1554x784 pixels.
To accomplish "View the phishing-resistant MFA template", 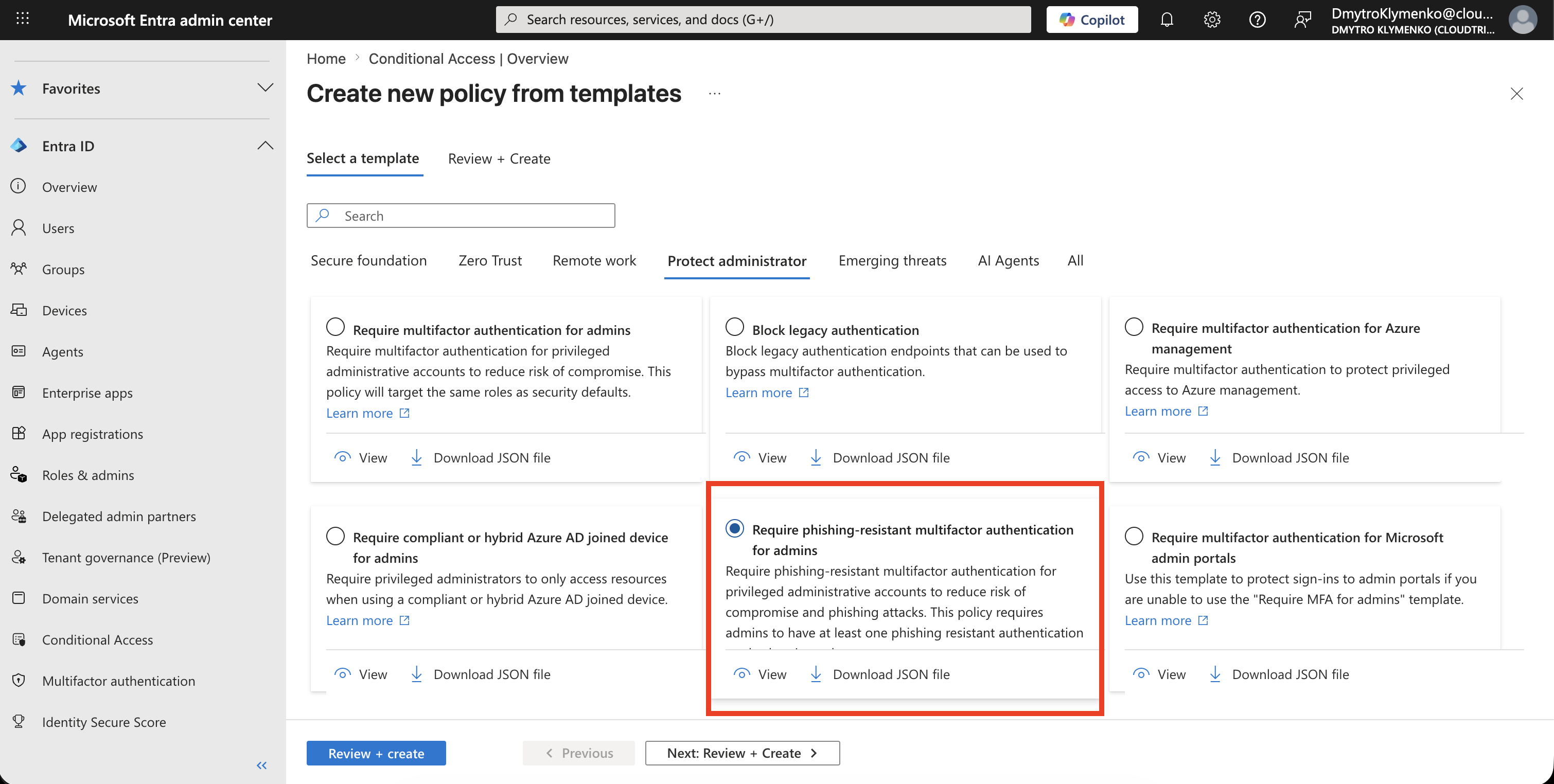I will point(760,673).
